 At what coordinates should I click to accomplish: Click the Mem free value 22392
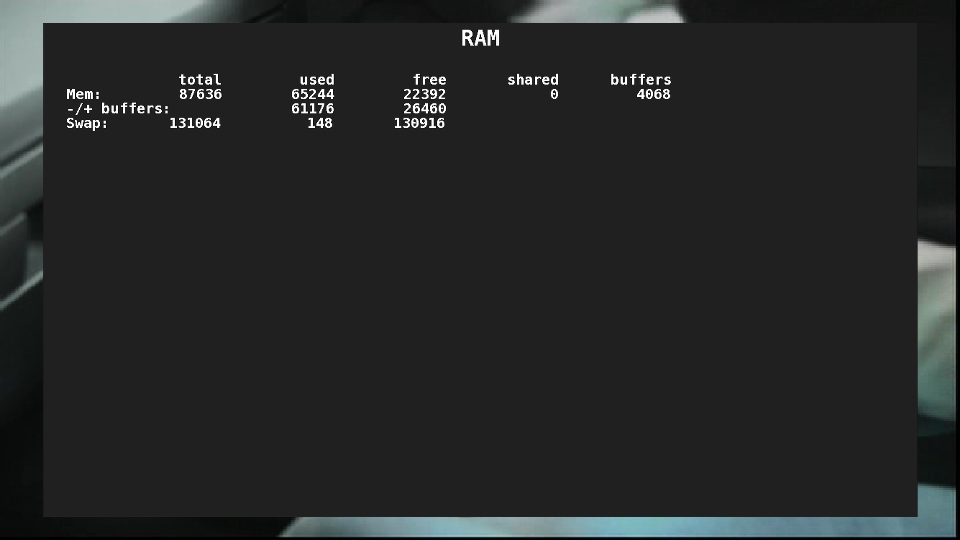(425, 94)
